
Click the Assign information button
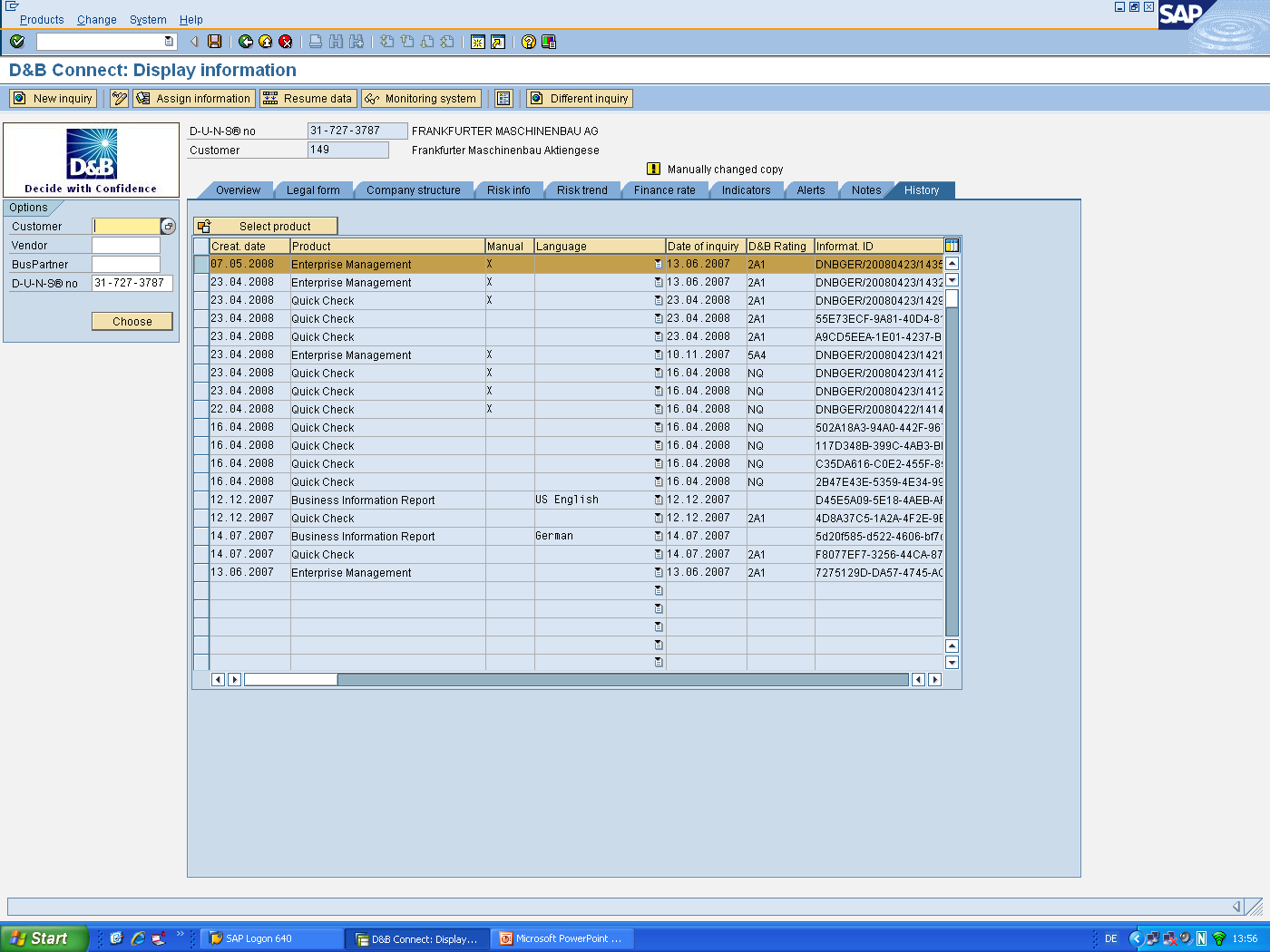(x=193, y=99)
